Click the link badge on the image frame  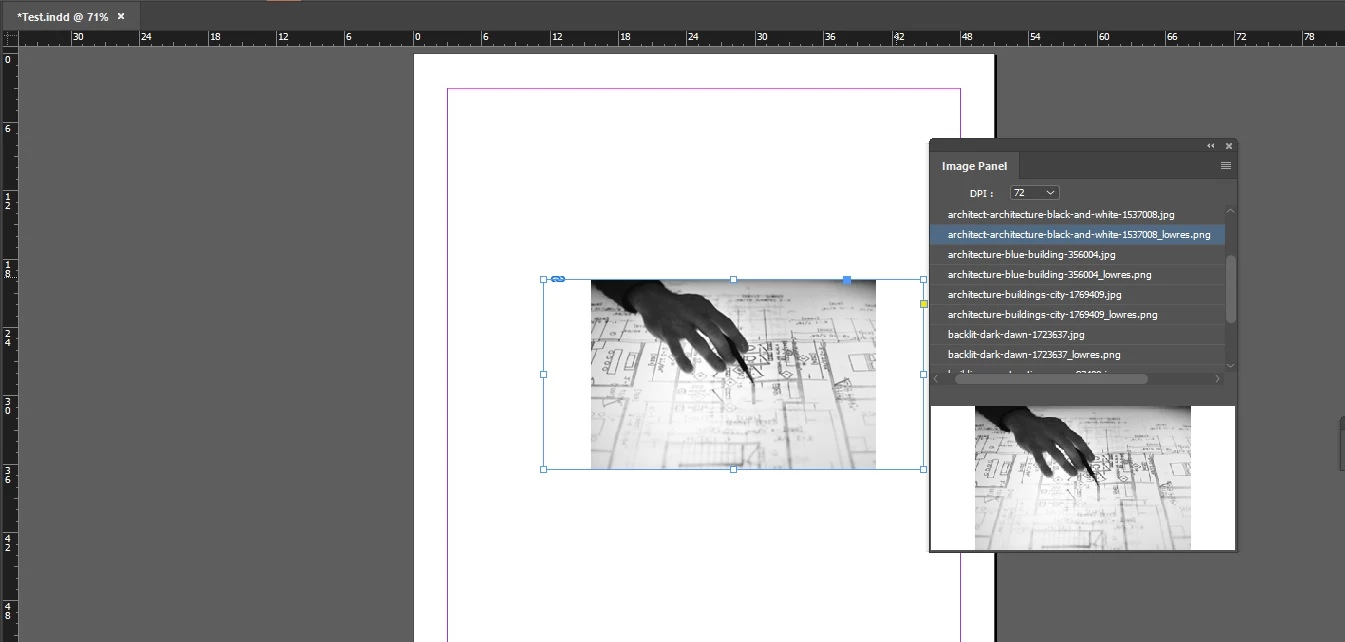tap(558, 279)
